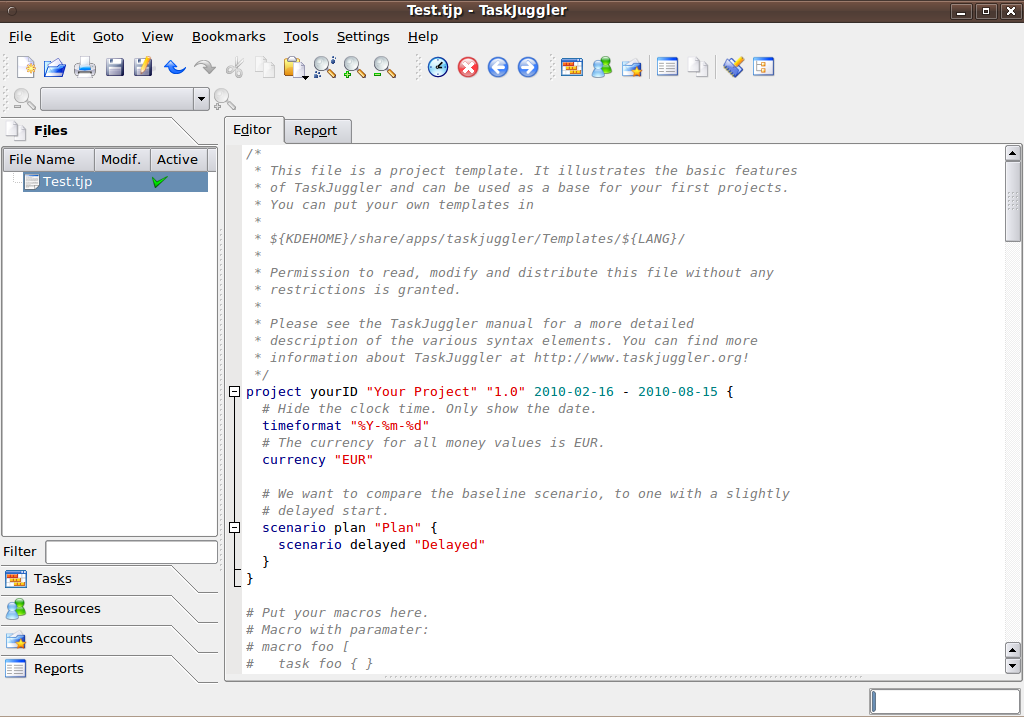Sort files by the Modif. column header
The width and height of the screenshot is (1024, 717).
point(121,160)
